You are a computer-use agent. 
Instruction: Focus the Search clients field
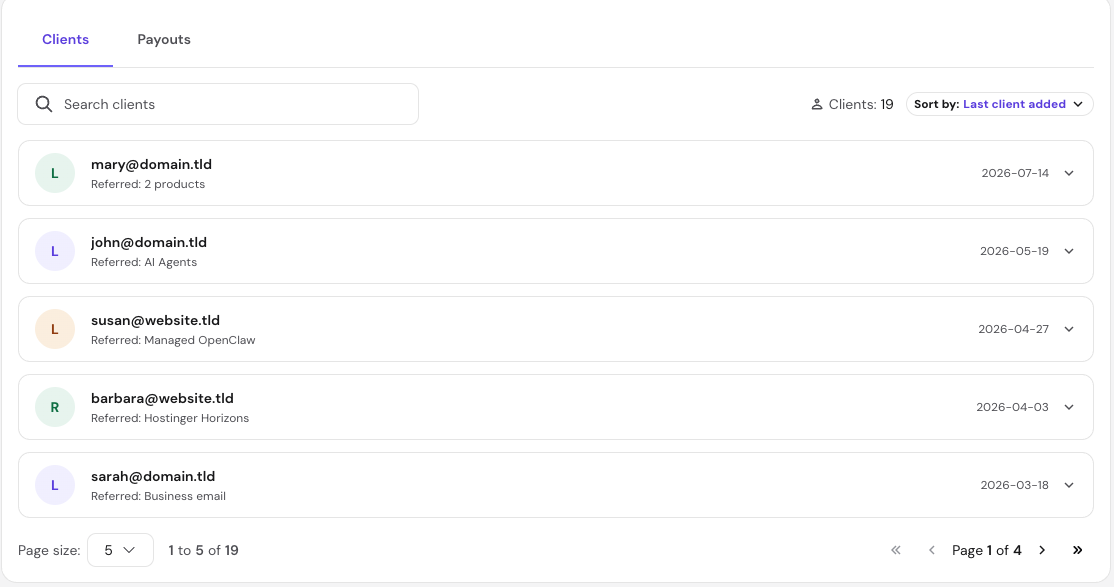tap(218, 104)
